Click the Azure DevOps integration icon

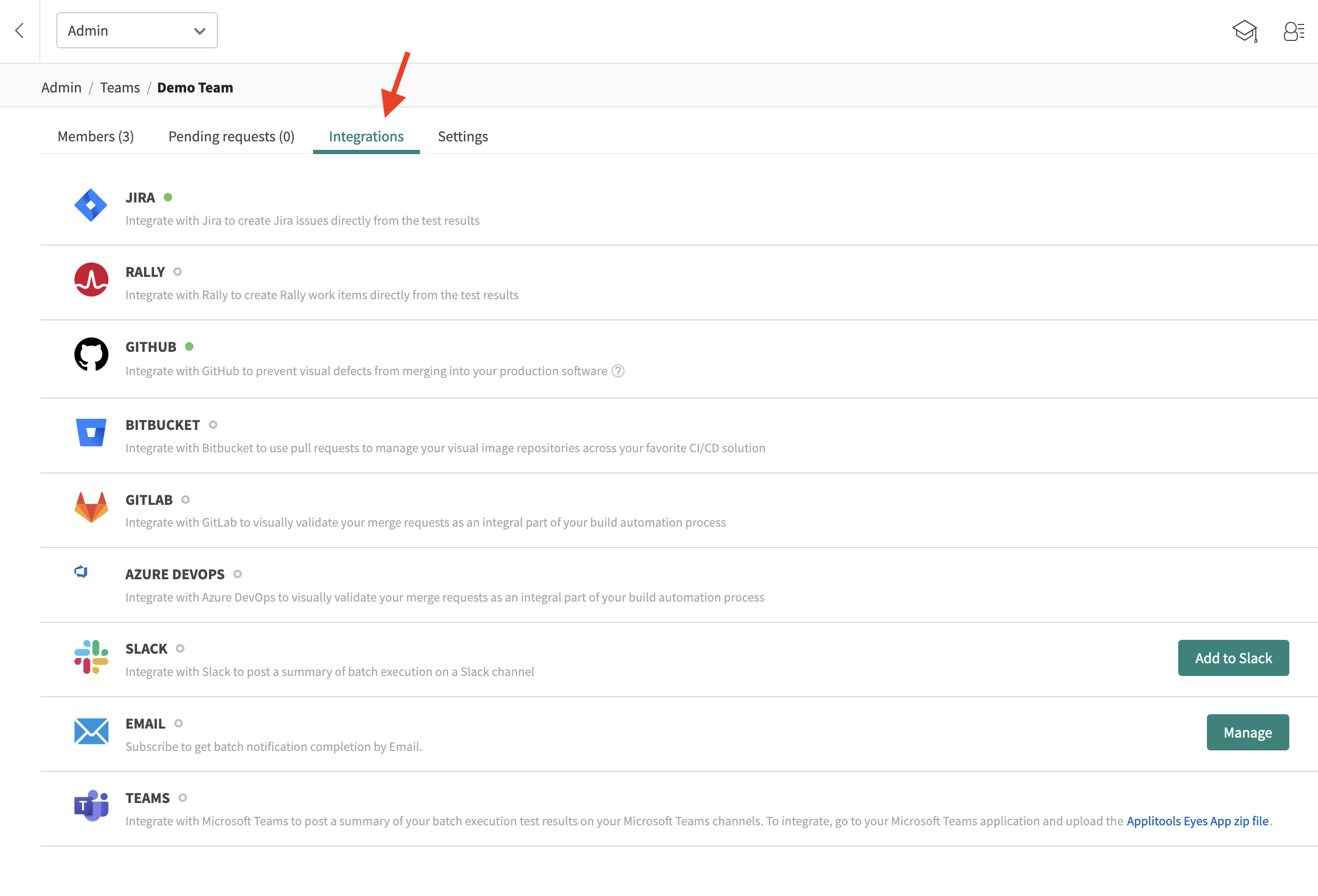[x=82, y=572]
